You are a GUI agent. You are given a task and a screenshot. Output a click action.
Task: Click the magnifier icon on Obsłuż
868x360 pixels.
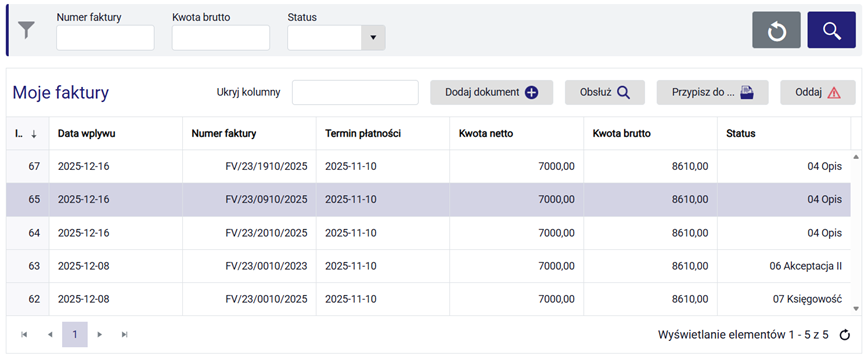click(x=623, y=92)
